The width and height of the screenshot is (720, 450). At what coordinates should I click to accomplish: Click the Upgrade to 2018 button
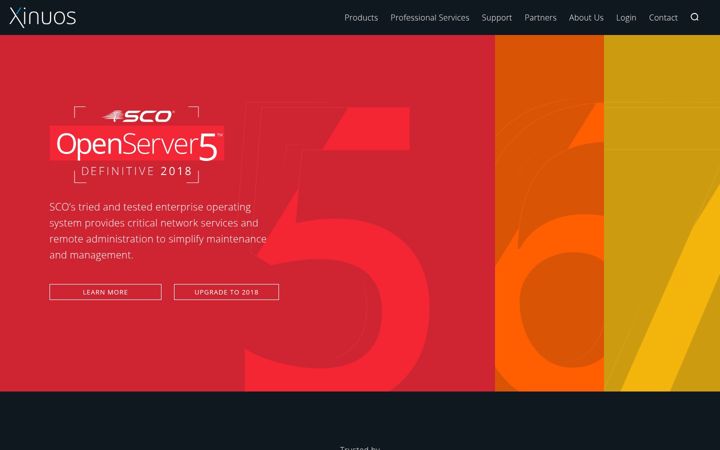pos(226,292)
